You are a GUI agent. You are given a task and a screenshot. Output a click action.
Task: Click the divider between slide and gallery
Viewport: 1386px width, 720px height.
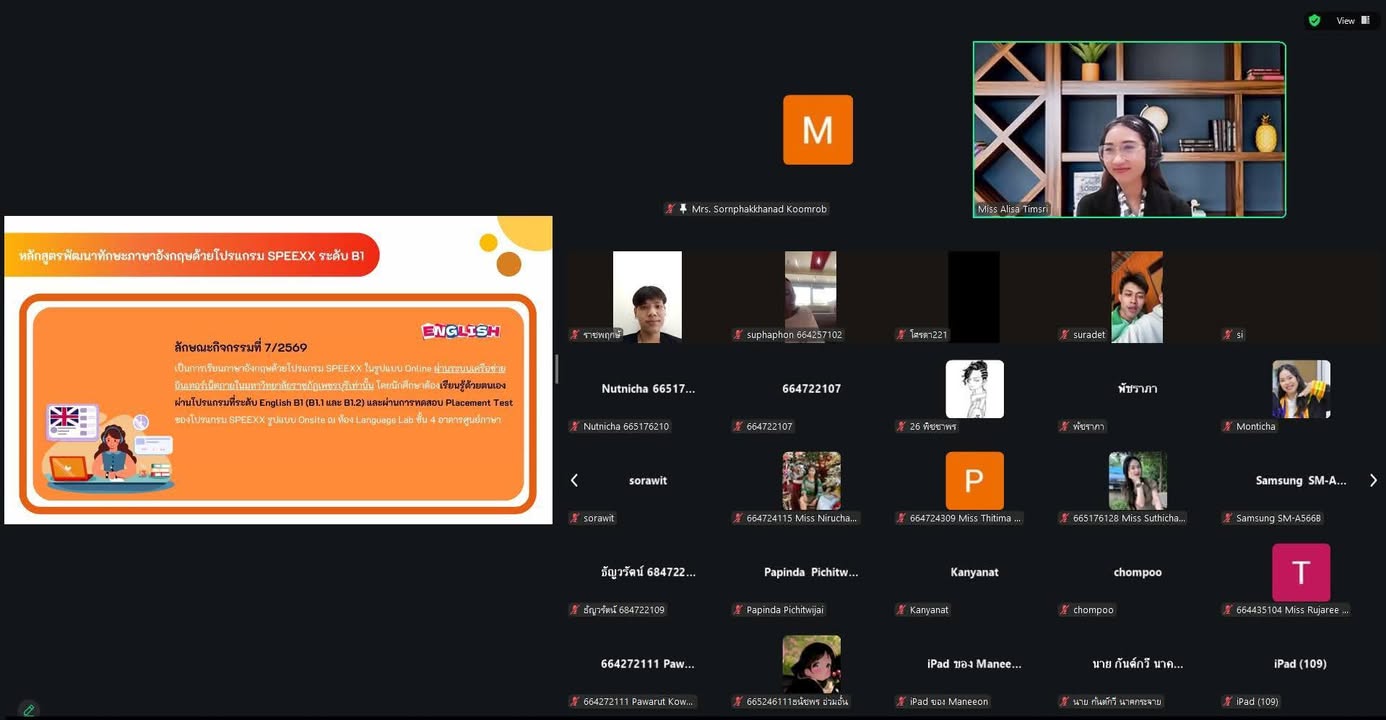(557, 369)
